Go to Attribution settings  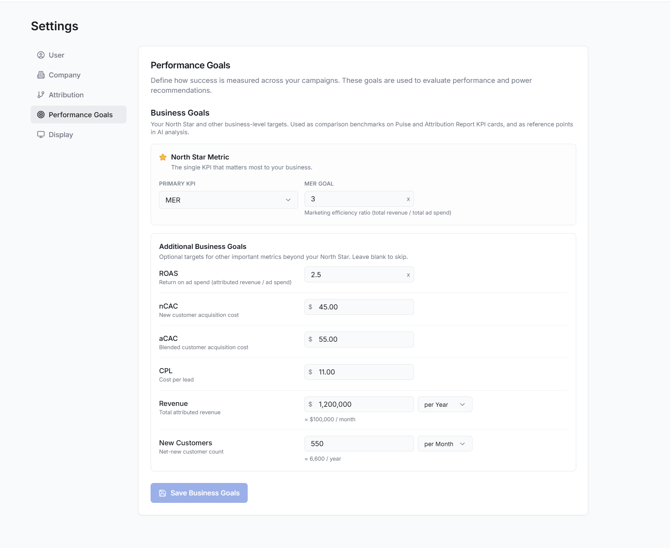pos(79,94)
